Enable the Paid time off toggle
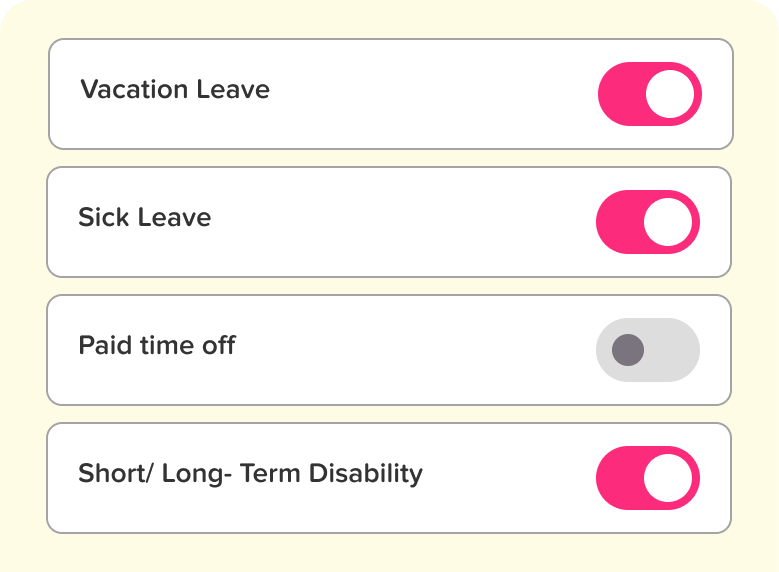 pyautogui.click(x=648, y=350)
